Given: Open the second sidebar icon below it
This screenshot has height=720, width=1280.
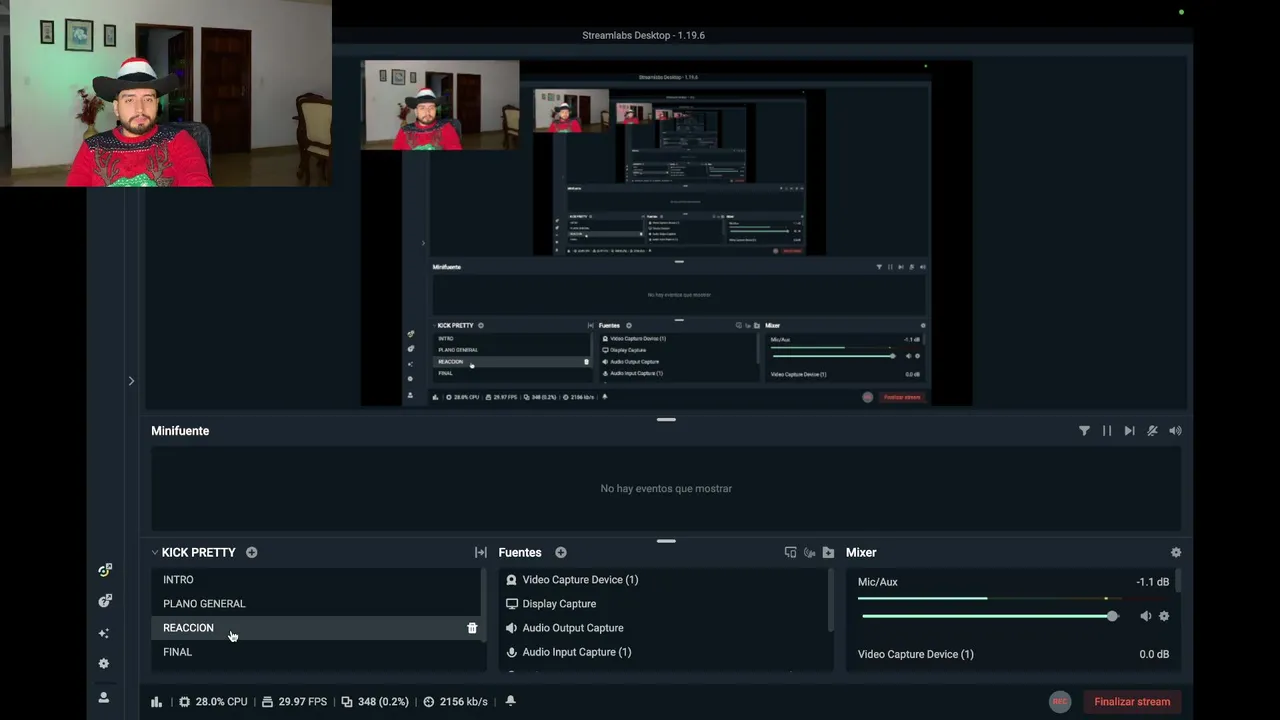Looking at the screenshot, I should click(104, 601).
